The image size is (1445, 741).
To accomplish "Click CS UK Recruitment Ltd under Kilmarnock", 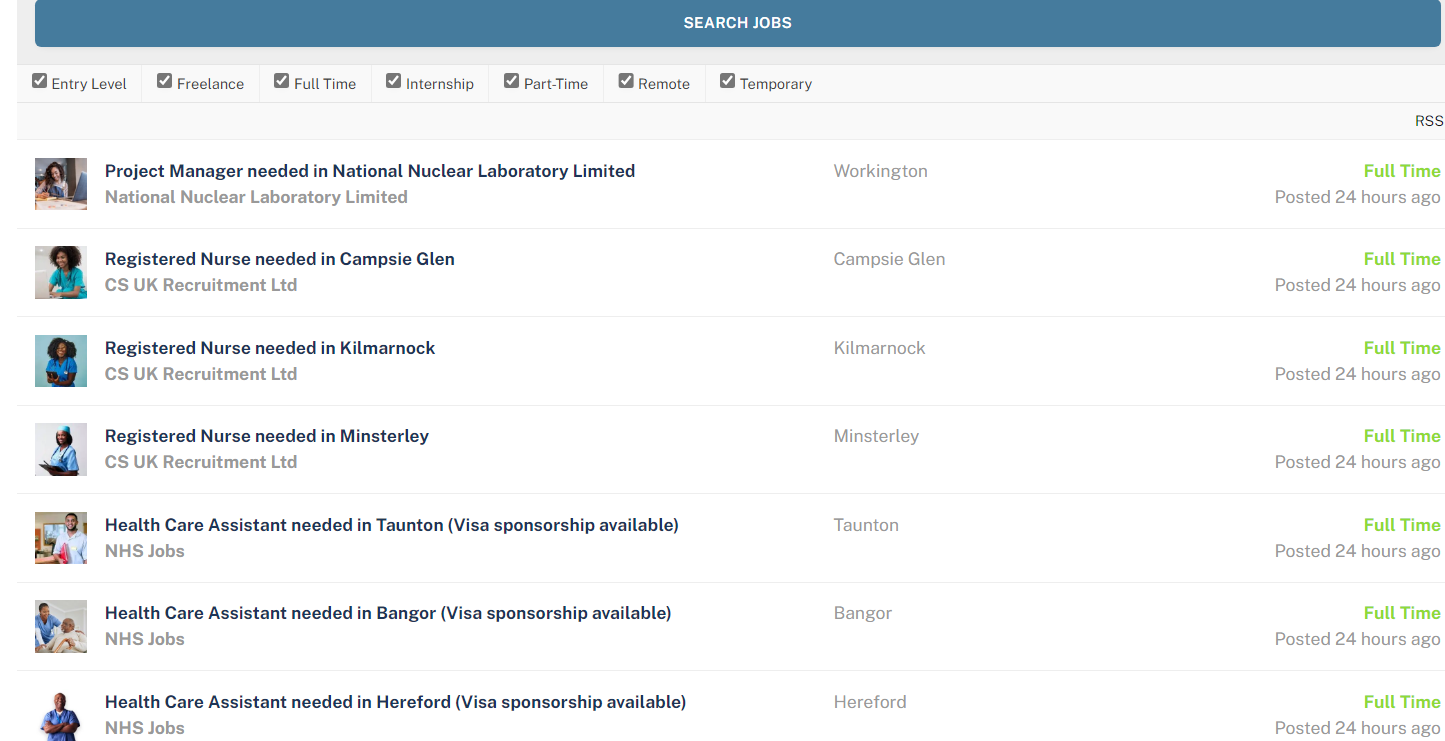I will pyautogui.click(x=201, y=374).
